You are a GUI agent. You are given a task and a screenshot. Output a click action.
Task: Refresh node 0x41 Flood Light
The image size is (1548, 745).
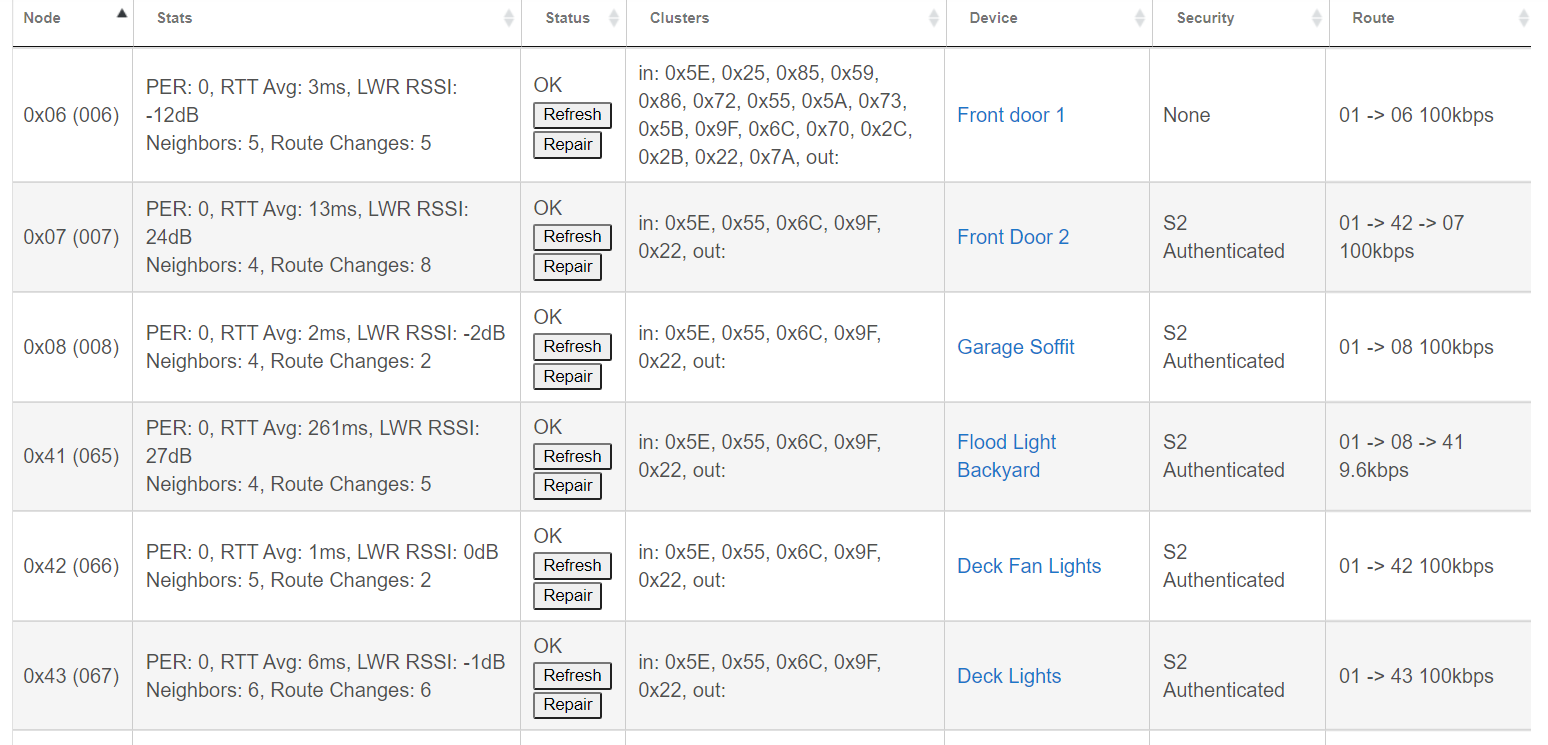point(572,457)
